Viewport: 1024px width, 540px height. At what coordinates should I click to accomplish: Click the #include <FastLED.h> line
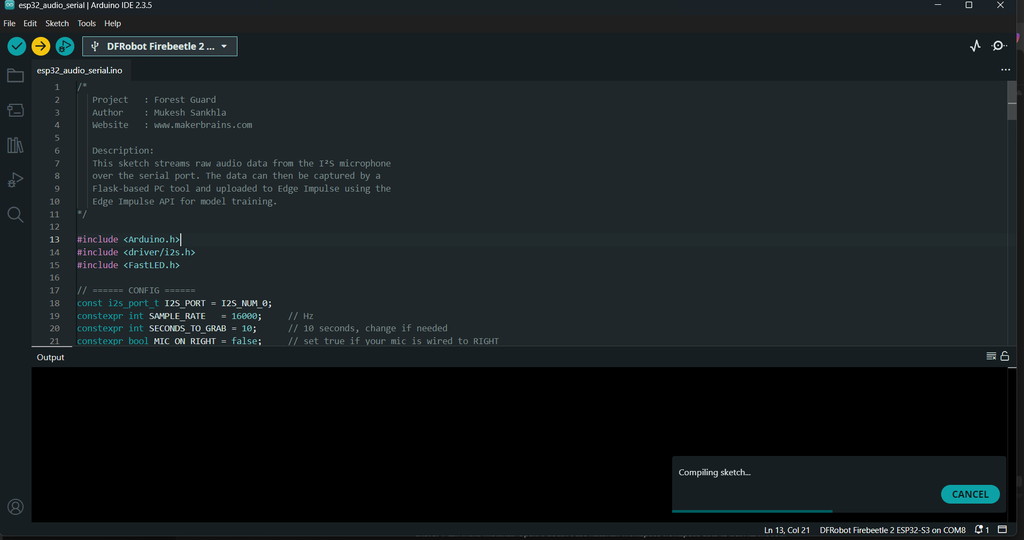pos(128,265)
